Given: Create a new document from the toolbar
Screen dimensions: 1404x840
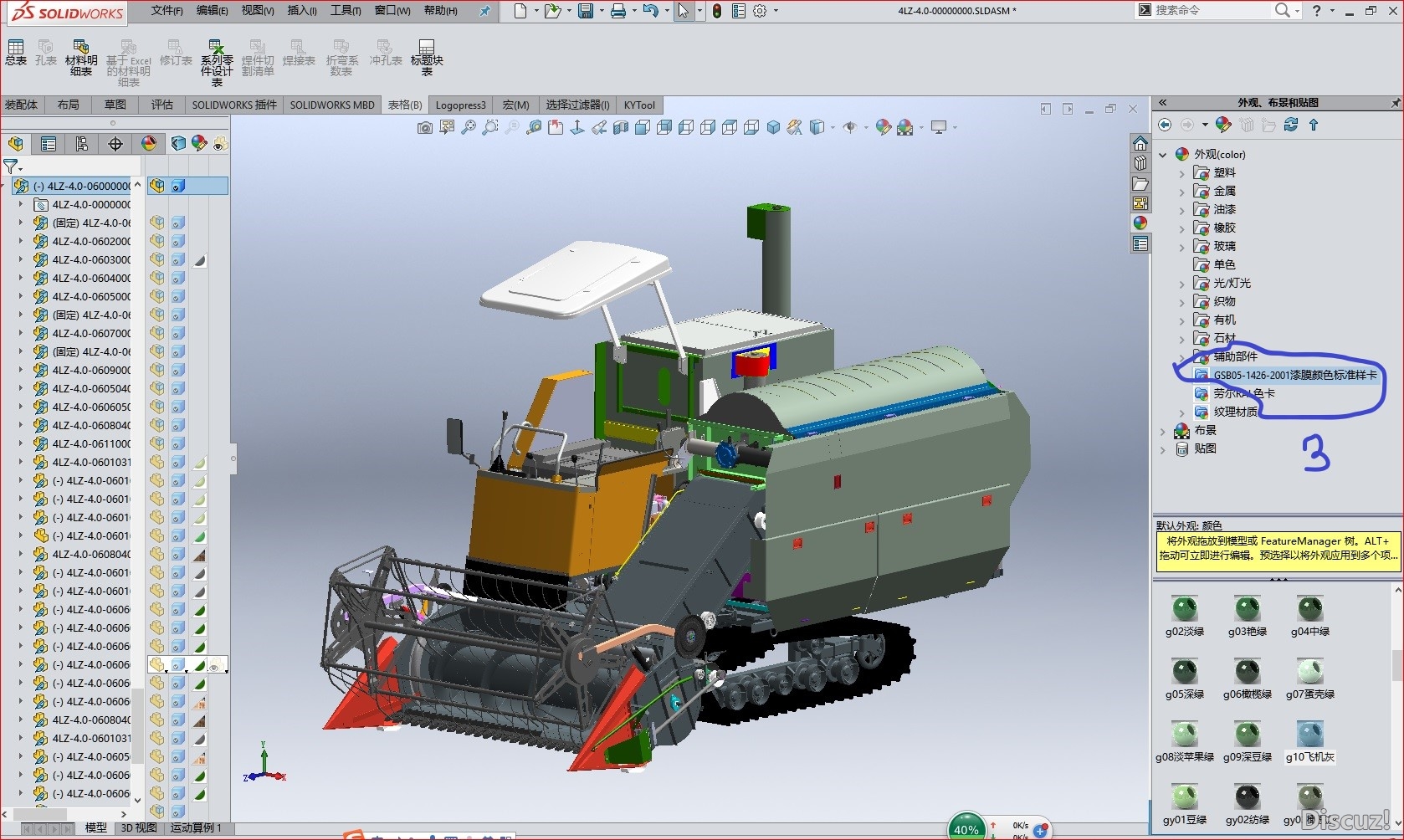Looking at the screenshot, I should tap(520, 11).
